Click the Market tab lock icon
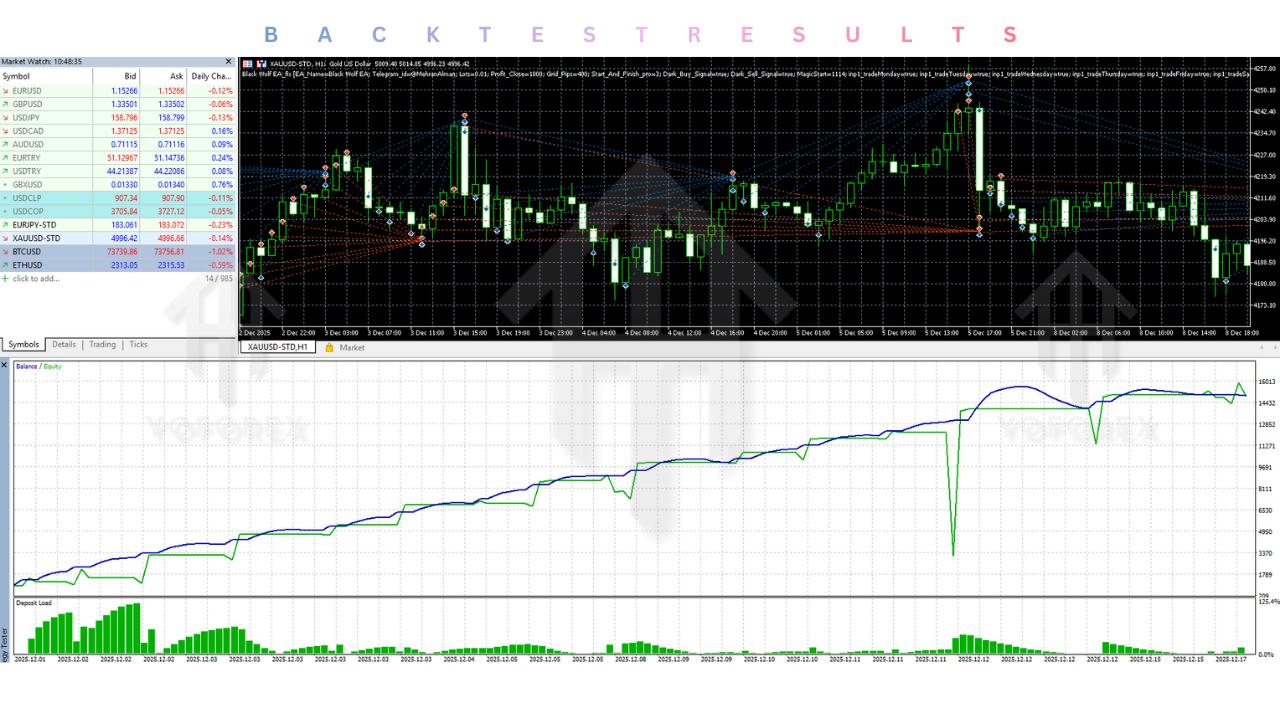Image resolution: width=1280 pixels, height=720 pixels. coord(329,348)
